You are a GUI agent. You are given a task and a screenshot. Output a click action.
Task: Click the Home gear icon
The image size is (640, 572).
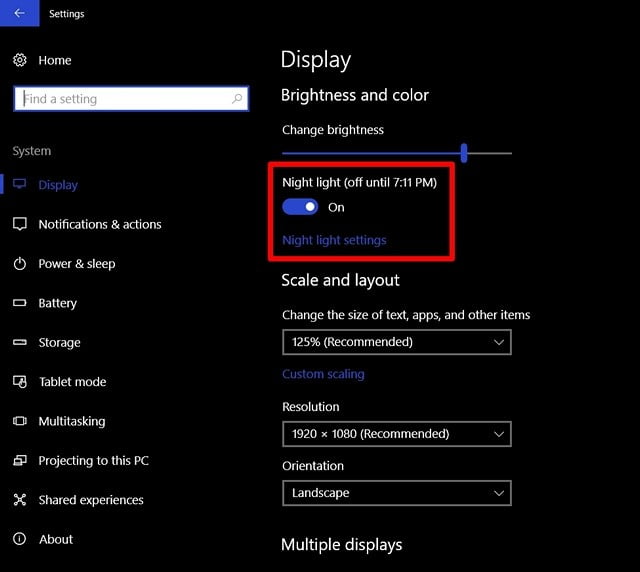pyautogui.click(x=20, y=61)
